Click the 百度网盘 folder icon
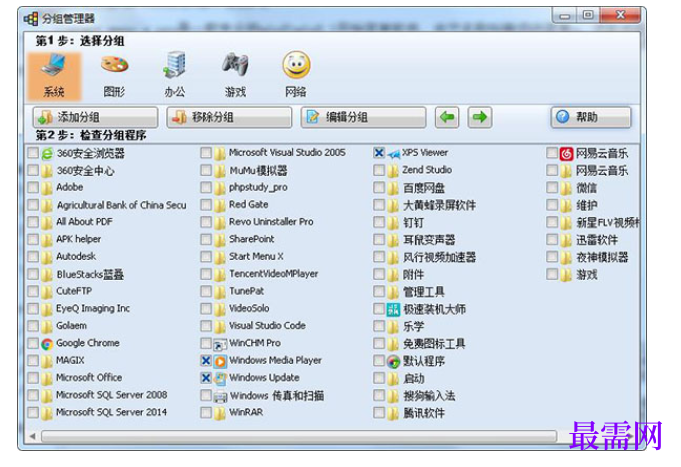This screenshot has width=681, height=467. pyautogui.click(x=393, y=188)
